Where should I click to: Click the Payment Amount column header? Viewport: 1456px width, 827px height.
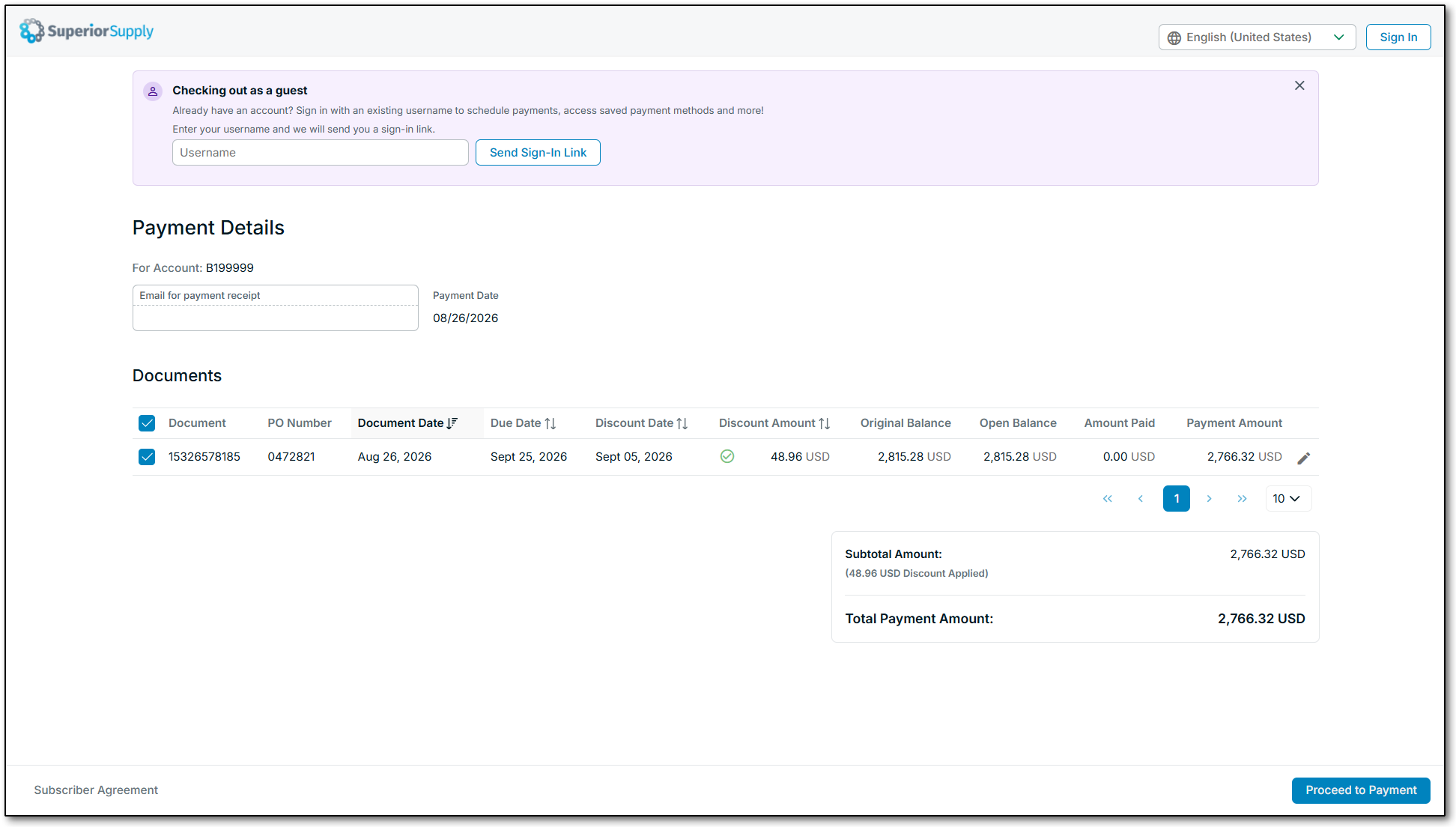coord(1234,423)
